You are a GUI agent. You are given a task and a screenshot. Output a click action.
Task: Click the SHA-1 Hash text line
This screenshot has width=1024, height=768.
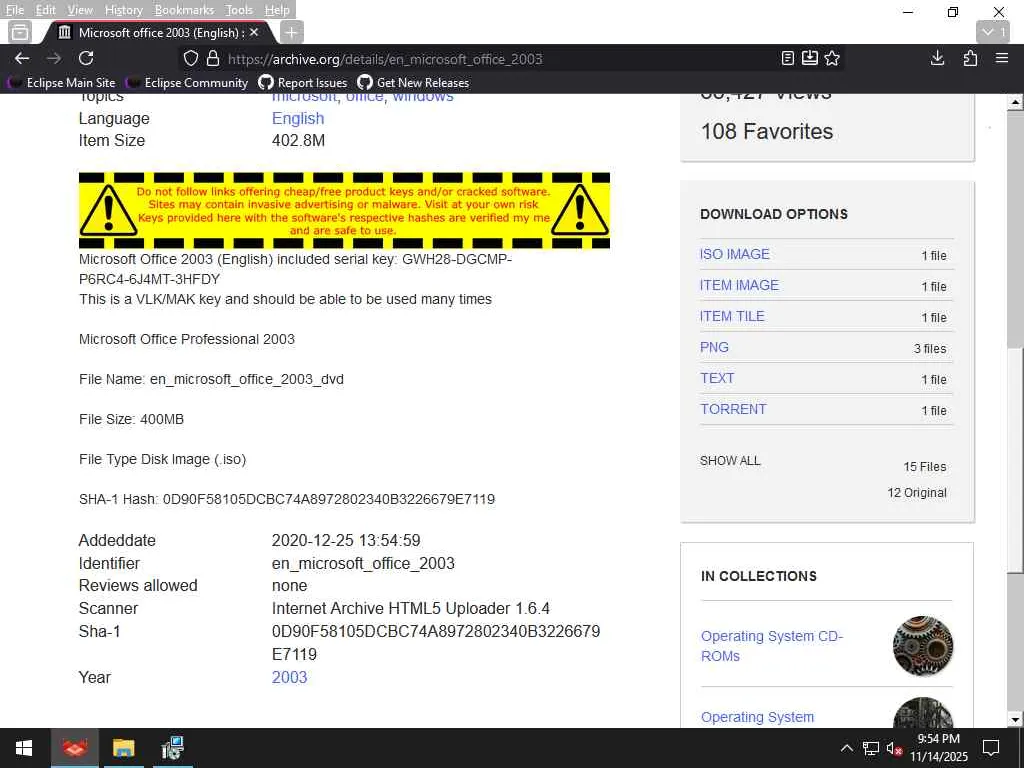pyautogui.click(x=287, y=499)
